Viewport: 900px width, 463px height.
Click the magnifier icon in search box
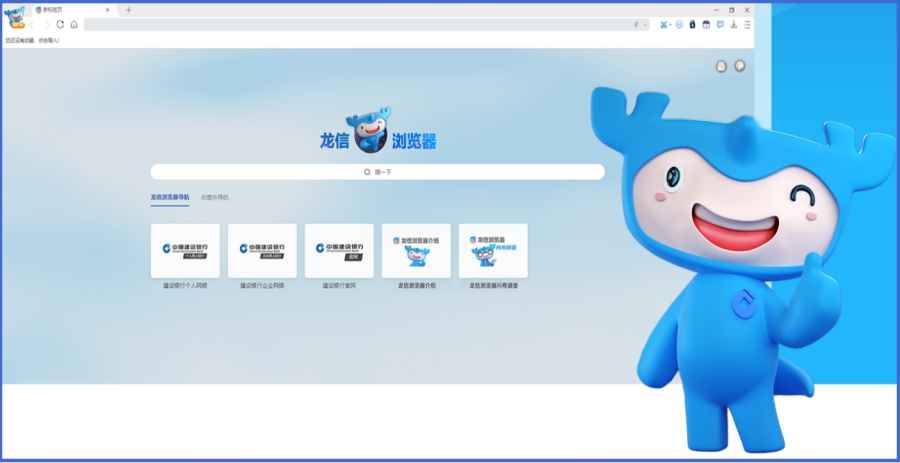[x=367, y=172]
